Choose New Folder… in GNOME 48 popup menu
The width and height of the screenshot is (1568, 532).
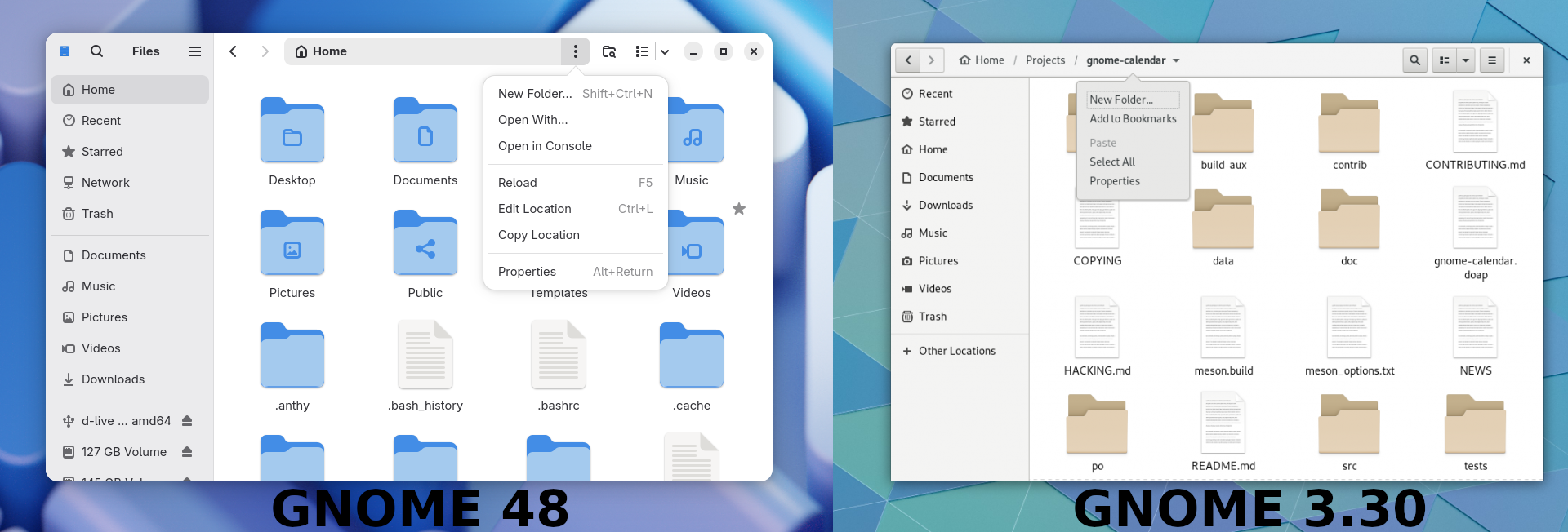576,94
